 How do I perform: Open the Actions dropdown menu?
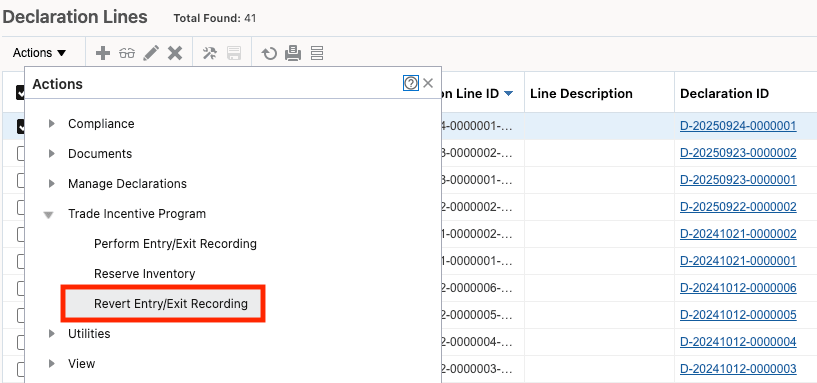40,53
